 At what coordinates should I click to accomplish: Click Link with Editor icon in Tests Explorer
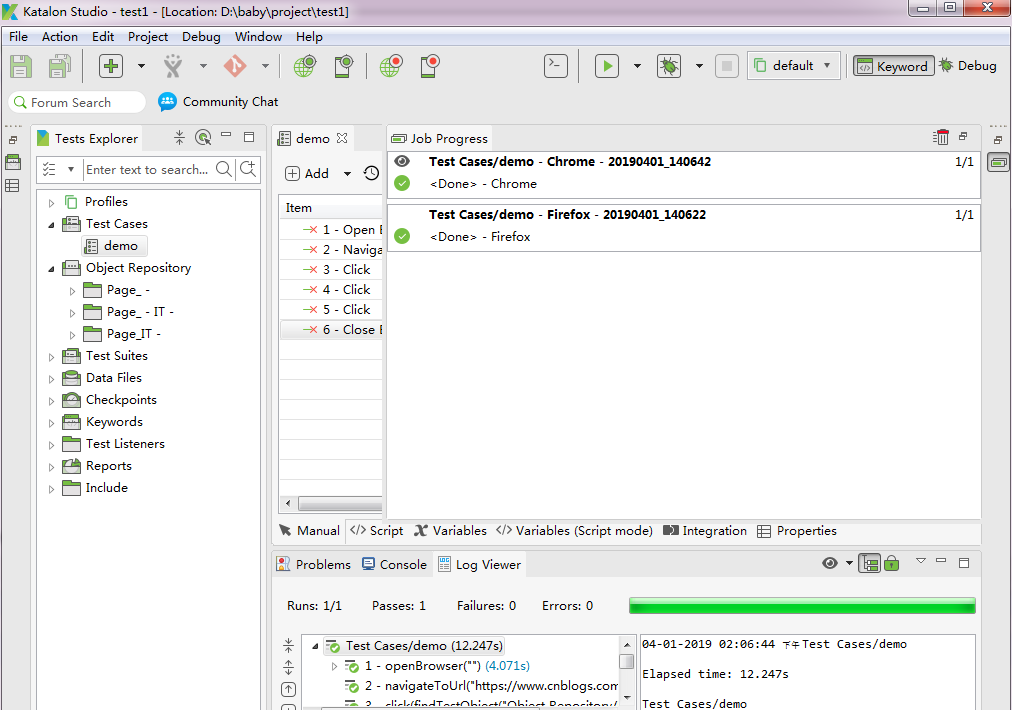click(x=203, y=137)
